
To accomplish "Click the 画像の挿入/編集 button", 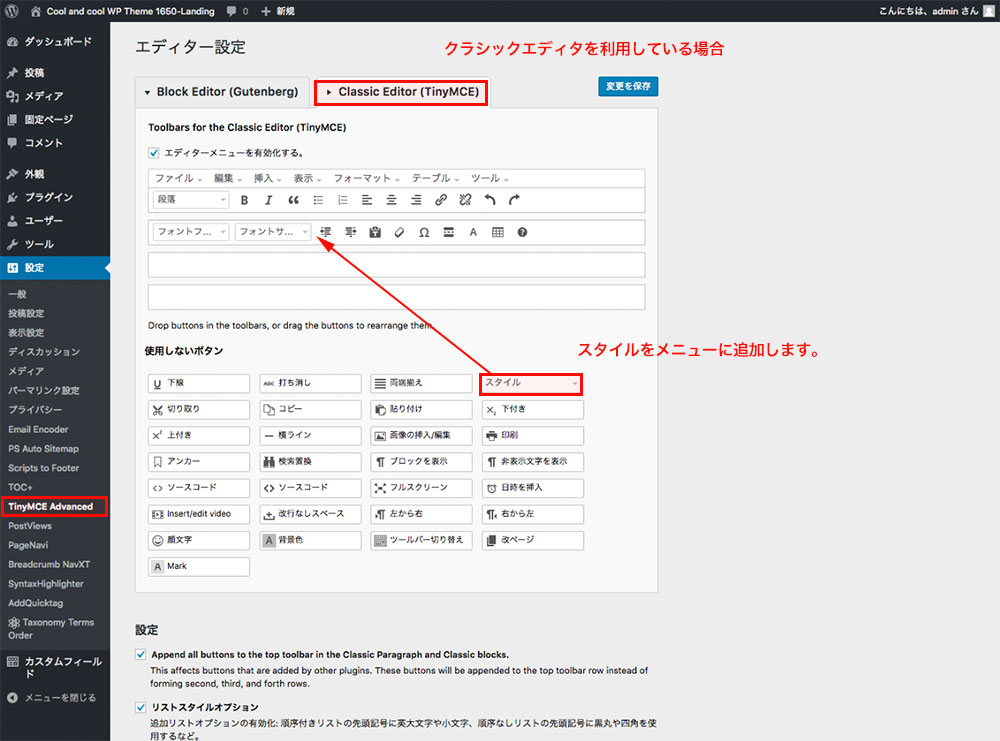I will (421, 436).
